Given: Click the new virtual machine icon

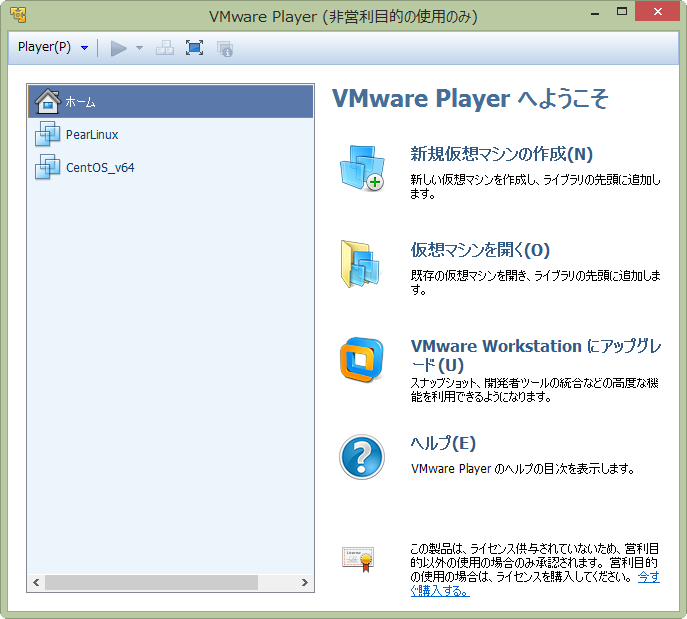Looking at the screenshot, I should [x=362, y=168].
